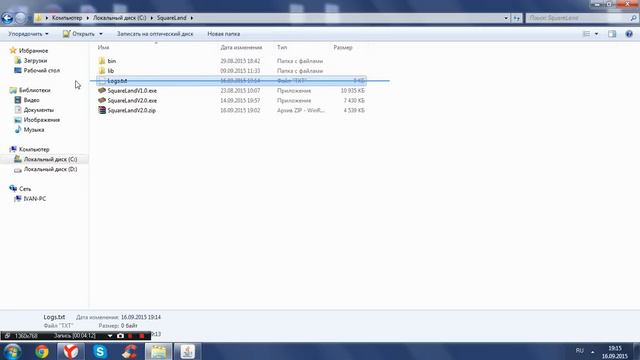Select Библиотеки in the navigation pane
The width and height of the screenshot is (640, 360).
point(35,90)
